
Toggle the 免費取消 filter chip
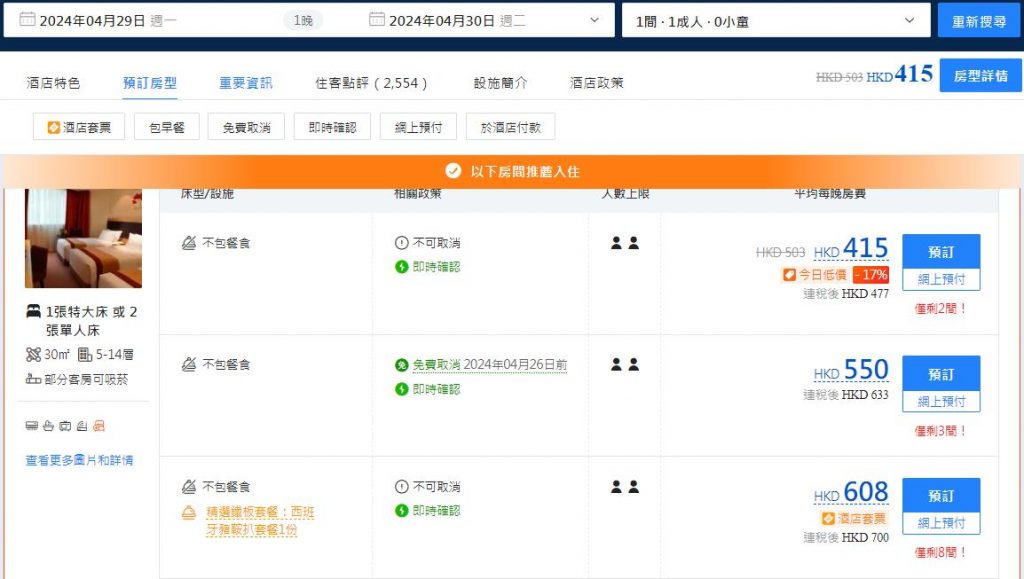246,127
